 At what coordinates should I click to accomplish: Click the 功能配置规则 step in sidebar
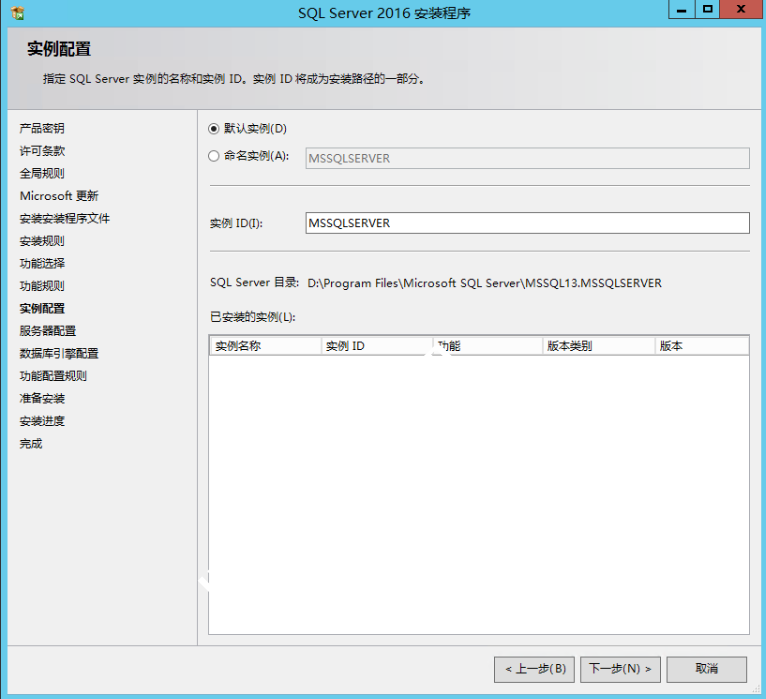coord(53,376)
